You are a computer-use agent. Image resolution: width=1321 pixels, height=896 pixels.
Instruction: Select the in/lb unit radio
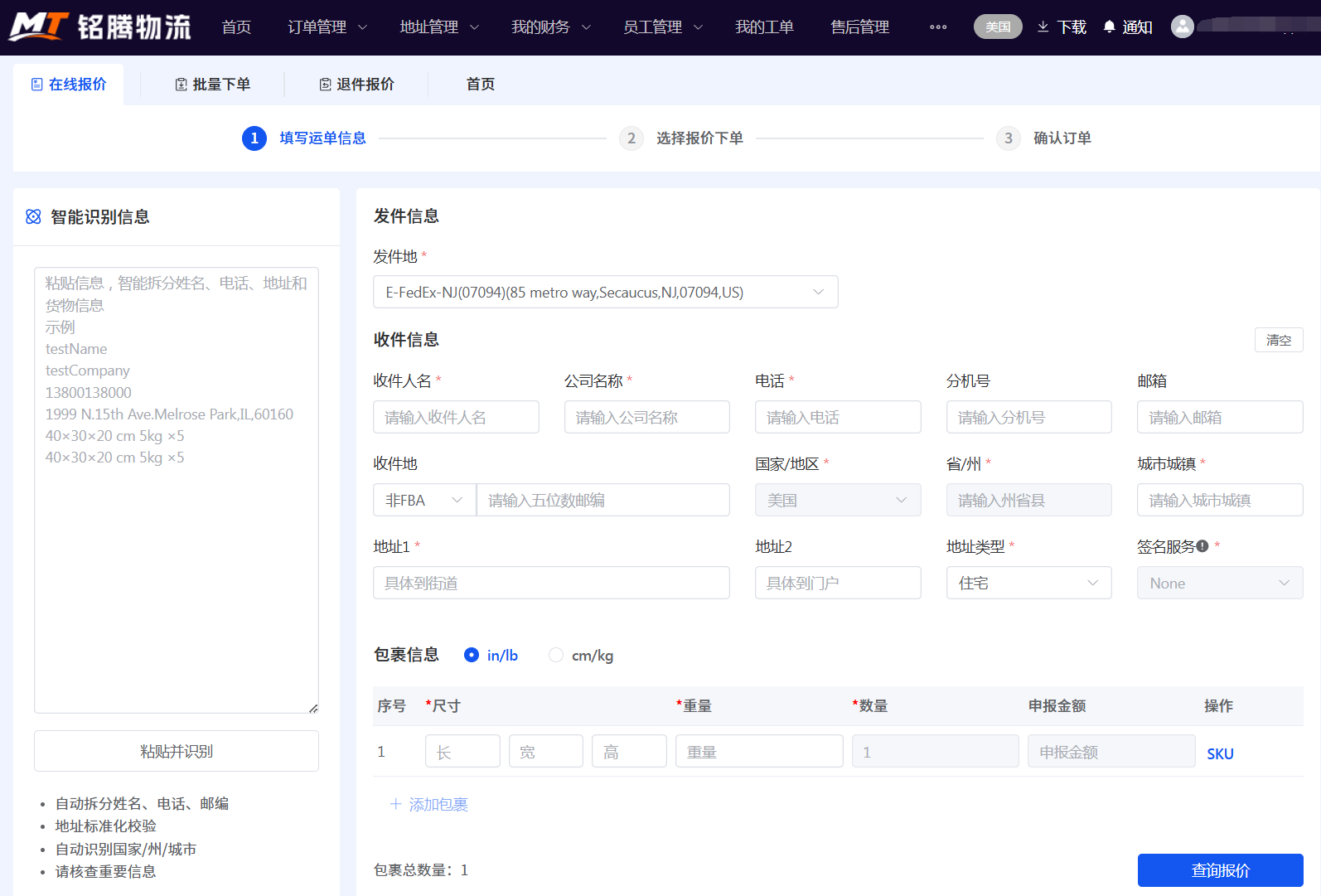[x=472, y=655]
